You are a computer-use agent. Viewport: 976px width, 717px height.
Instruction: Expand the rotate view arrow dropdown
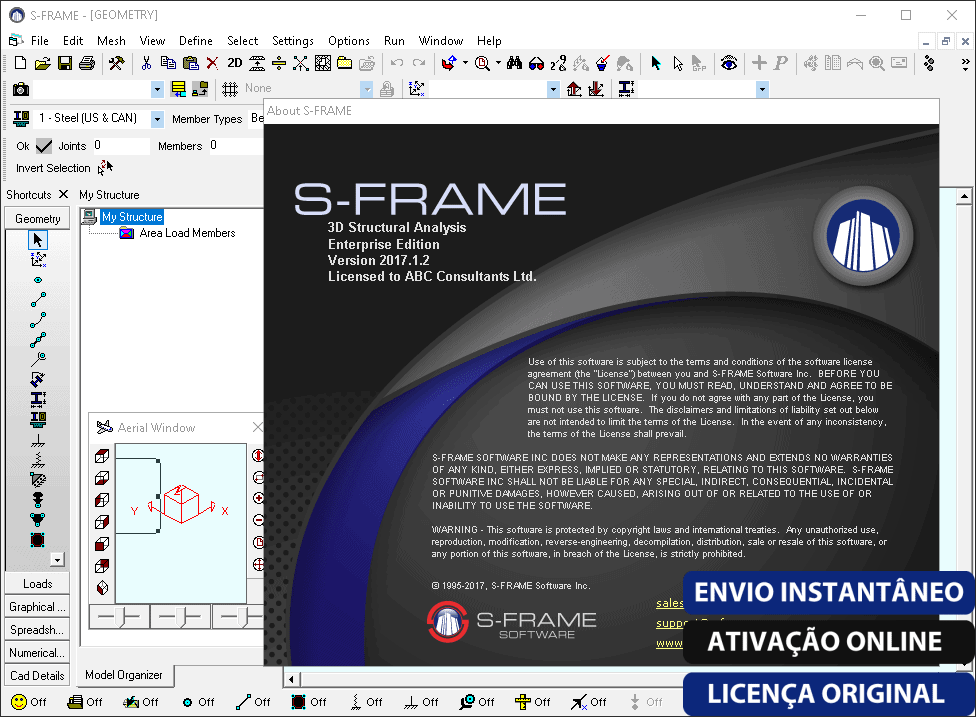[x=465, y=63]
